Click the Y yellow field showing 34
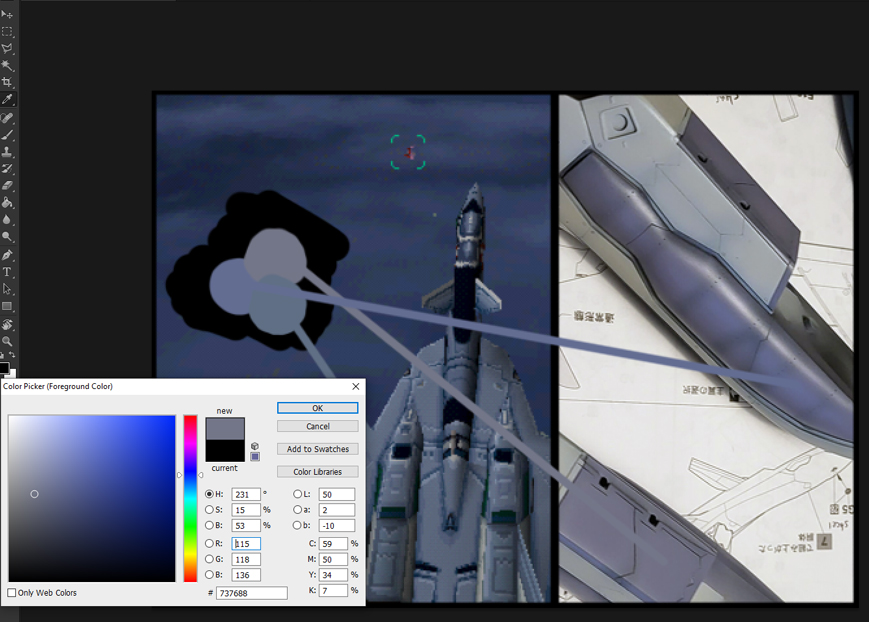869x622 pixels. click(x=334, y=575)
